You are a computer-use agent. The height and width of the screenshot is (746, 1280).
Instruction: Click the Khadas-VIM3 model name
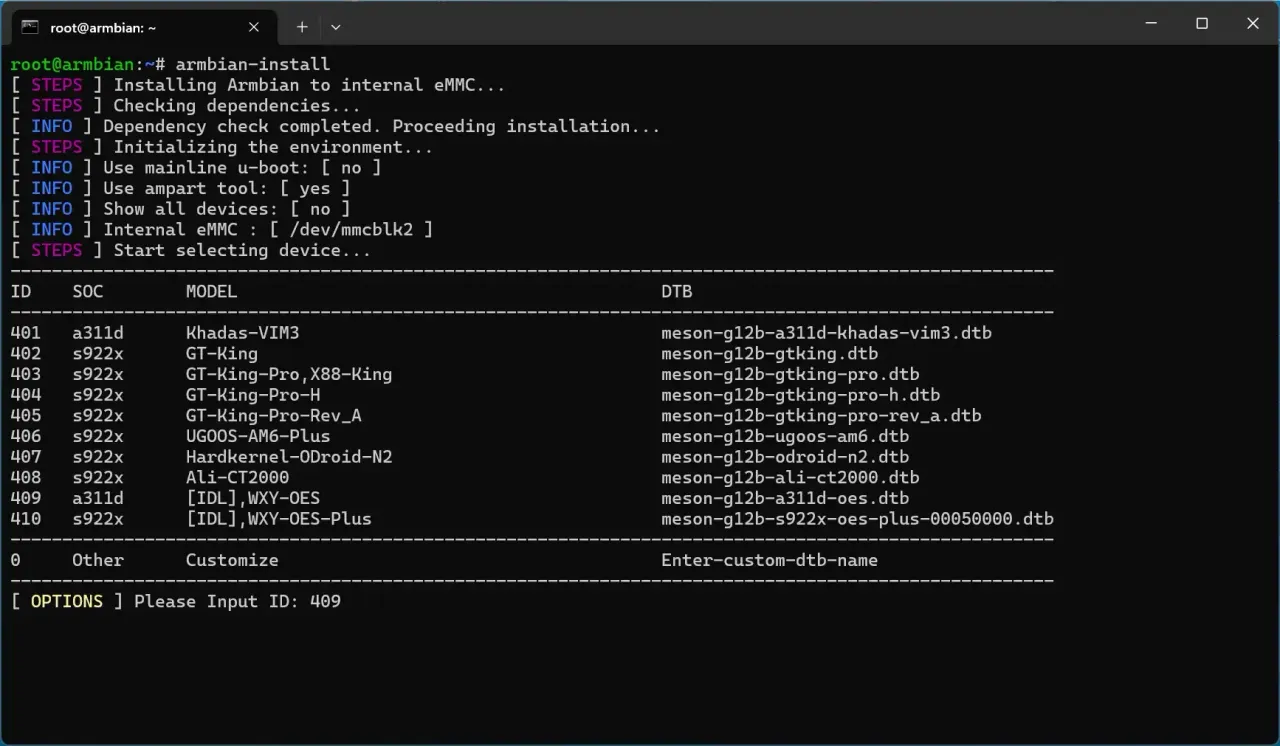(x=242, y=333)
